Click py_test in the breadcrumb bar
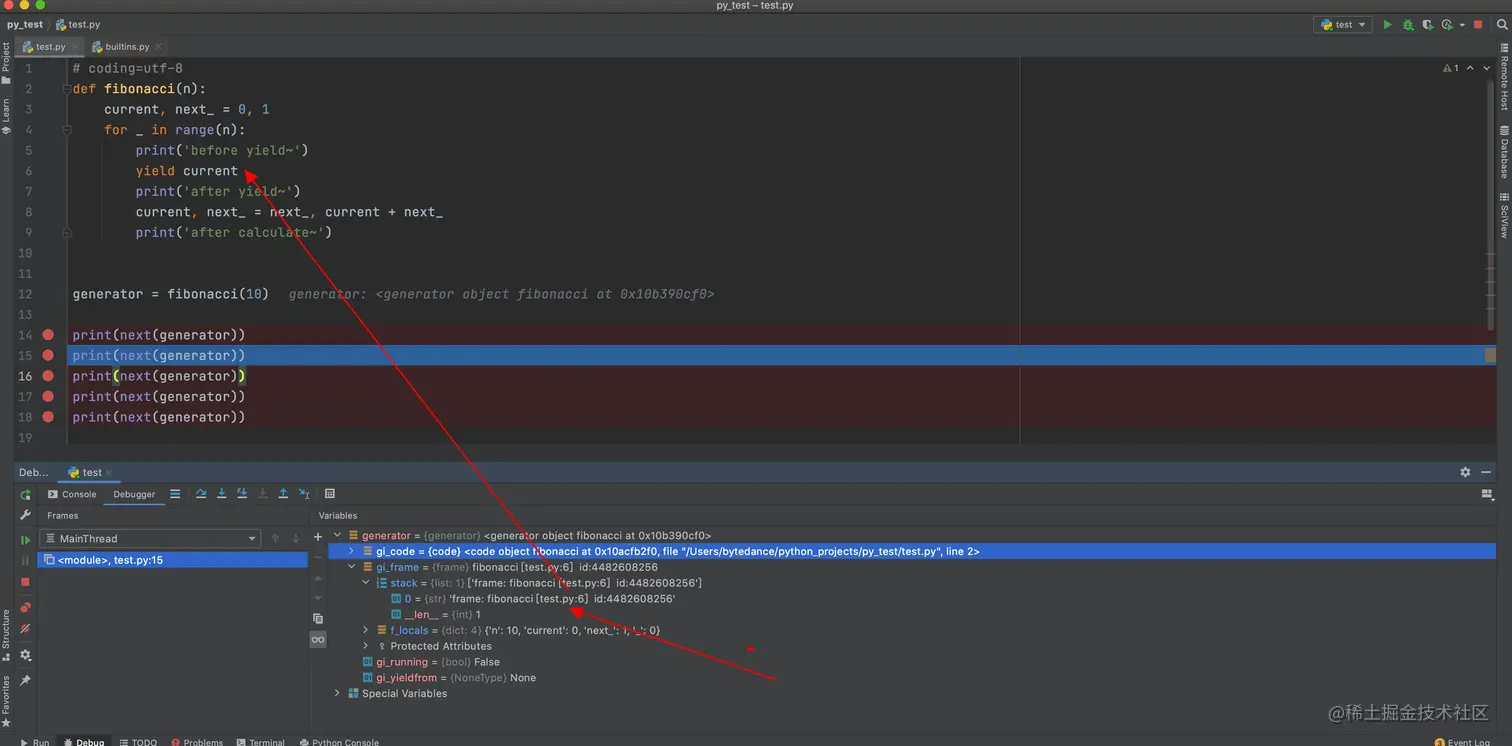The height and width of the screenshot is (746, 1512). (25, 25)
